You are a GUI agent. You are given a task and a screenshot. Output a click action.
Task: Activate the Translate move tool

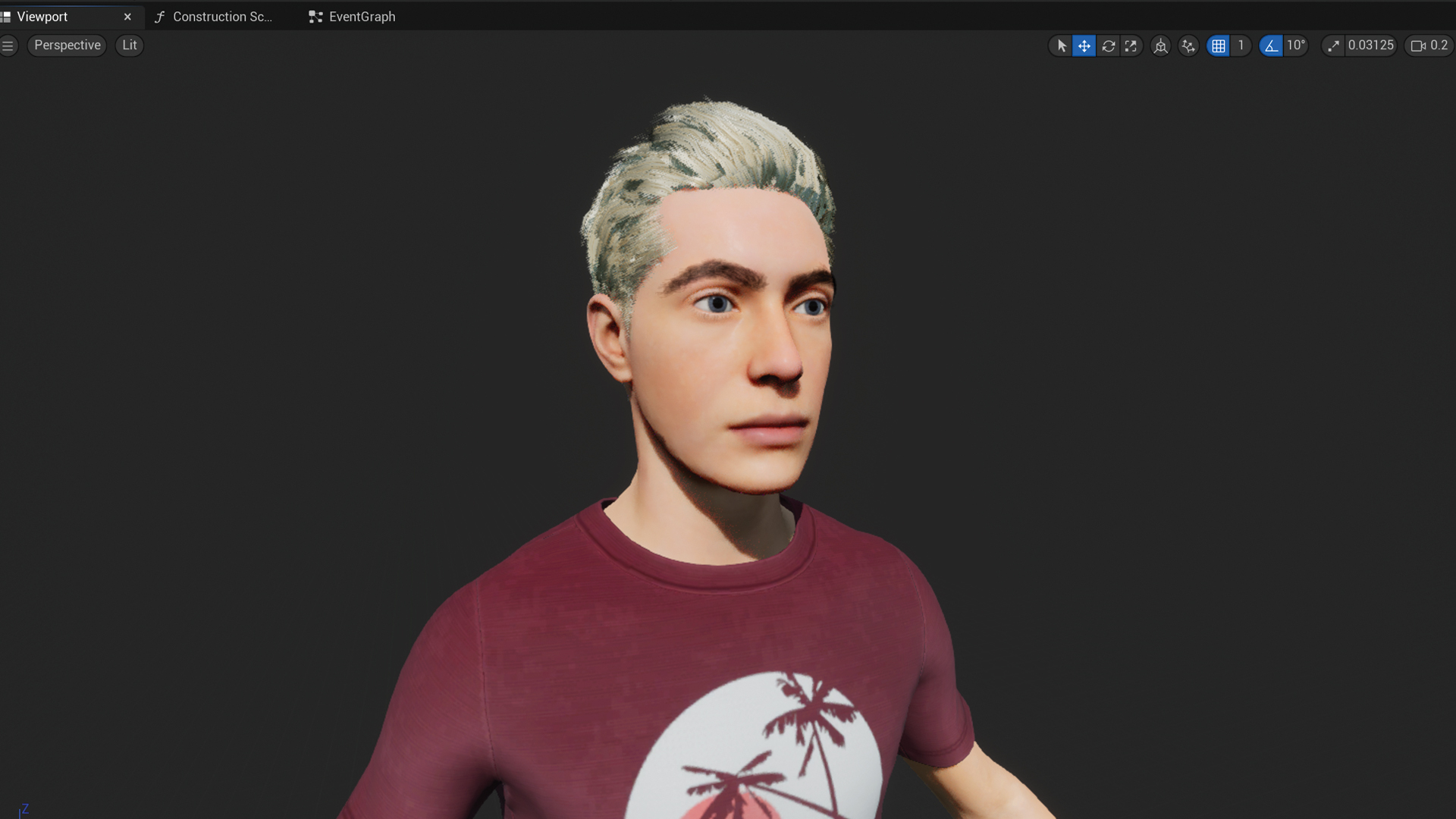click(1084, 45)
